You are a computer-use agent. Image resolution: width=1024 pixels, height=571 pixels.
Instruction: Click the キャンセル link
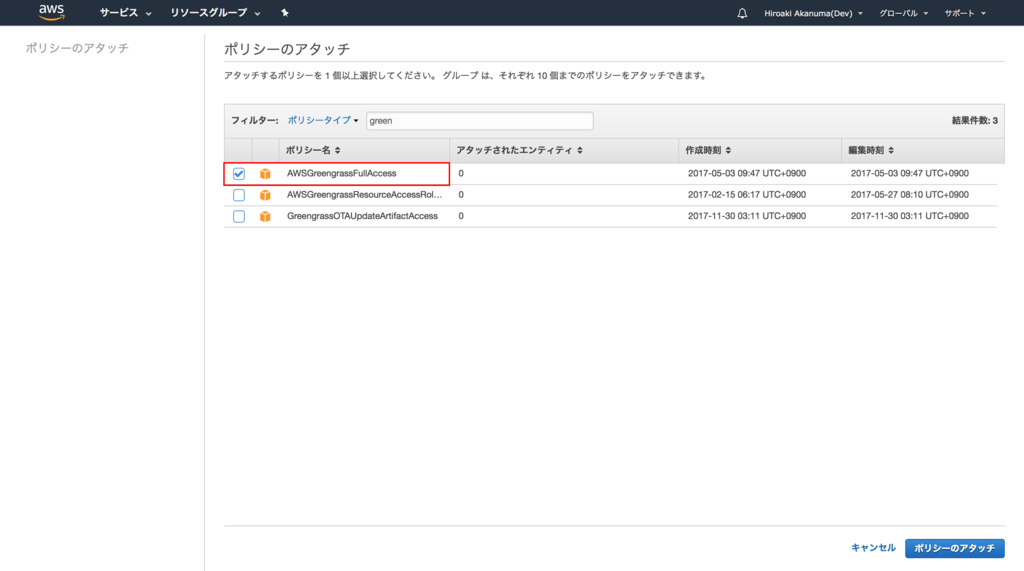[873, 548]
